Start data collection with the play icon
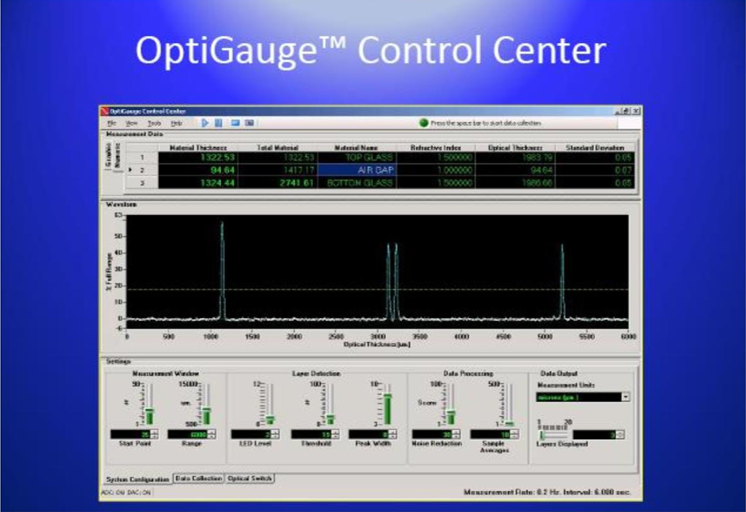Viewport: 746px width, 512px height. 205,123
